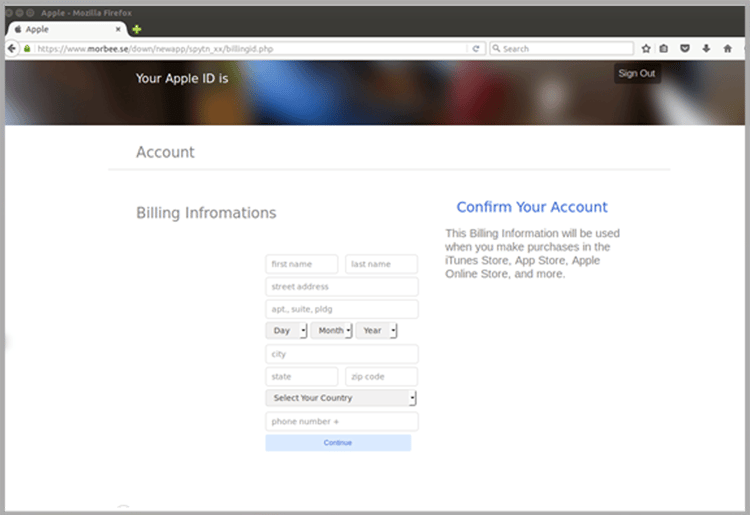Click the phone number field

tap(342, 421)
